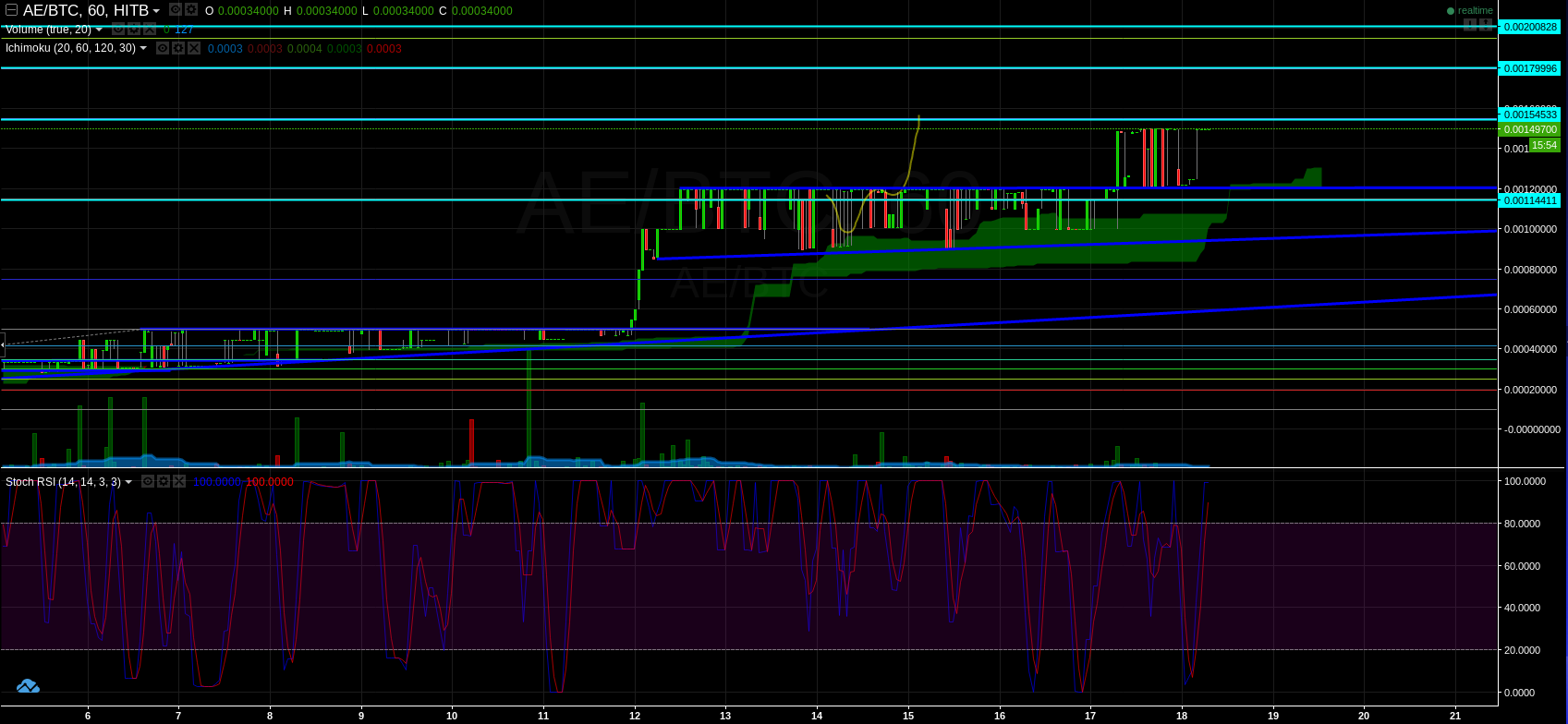1568x724 pixels.
Task: Collapse the legend using the minus box
Action: click(10, 10)
